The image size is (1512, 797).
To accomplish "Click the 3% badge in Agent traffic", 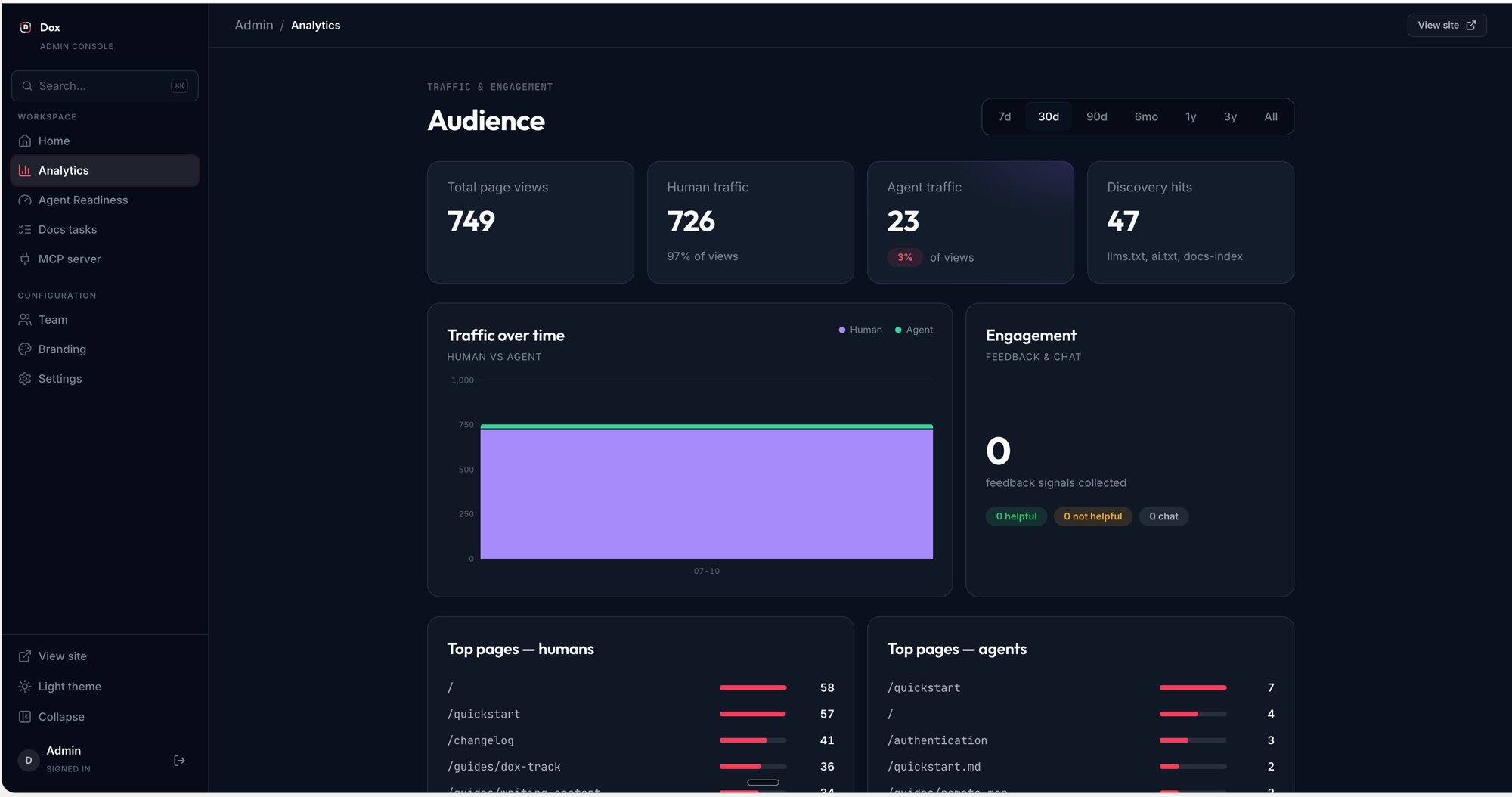I will (905, 257).
